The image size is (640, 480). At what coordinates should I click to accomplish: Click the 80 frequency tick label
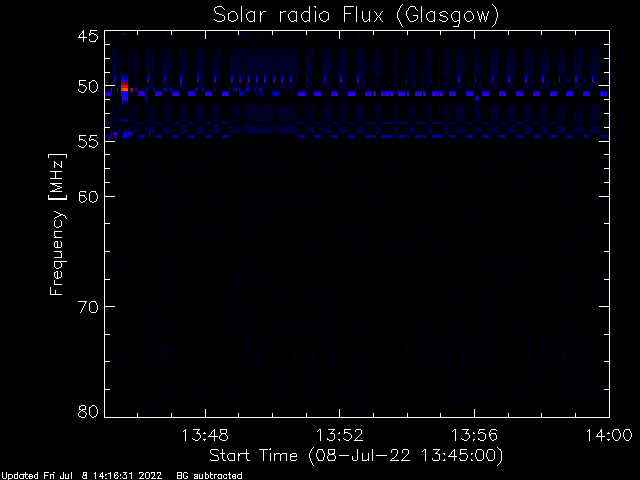pos(88,411)
